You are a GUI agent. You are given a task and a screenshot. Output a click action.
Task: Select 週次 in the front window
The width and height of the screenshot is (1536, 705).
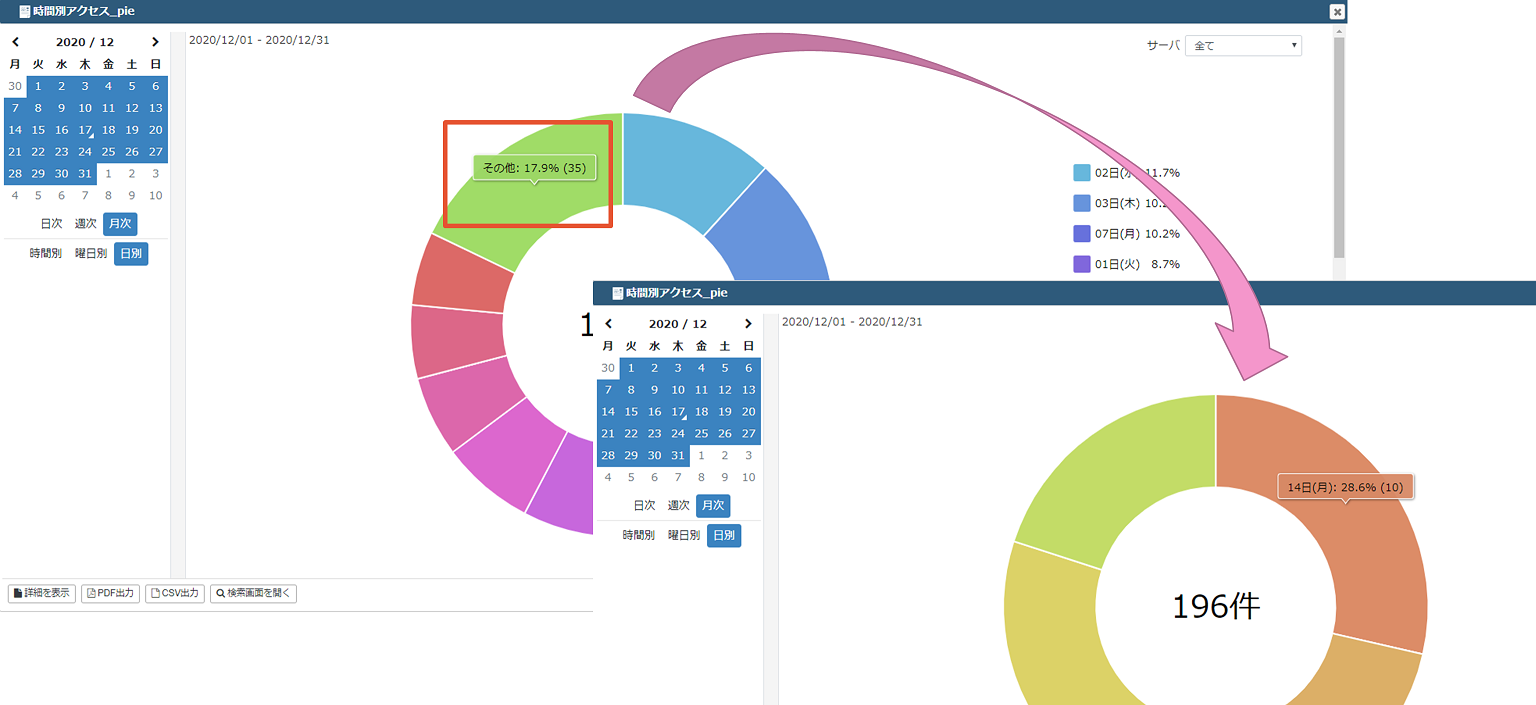pos(679,506)
